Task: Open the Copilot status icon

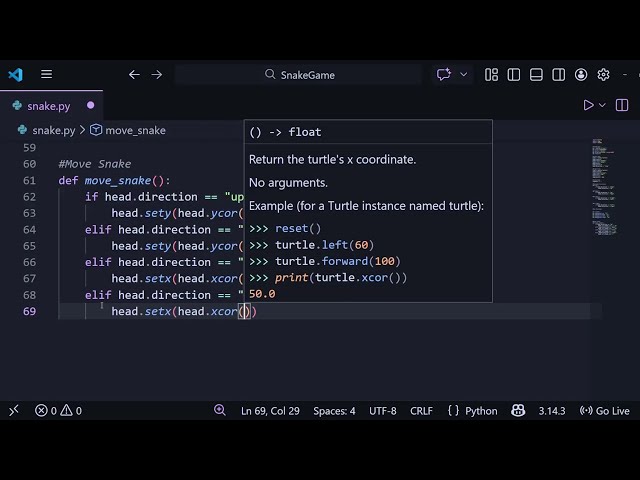Action: click(x=518, y=410)
